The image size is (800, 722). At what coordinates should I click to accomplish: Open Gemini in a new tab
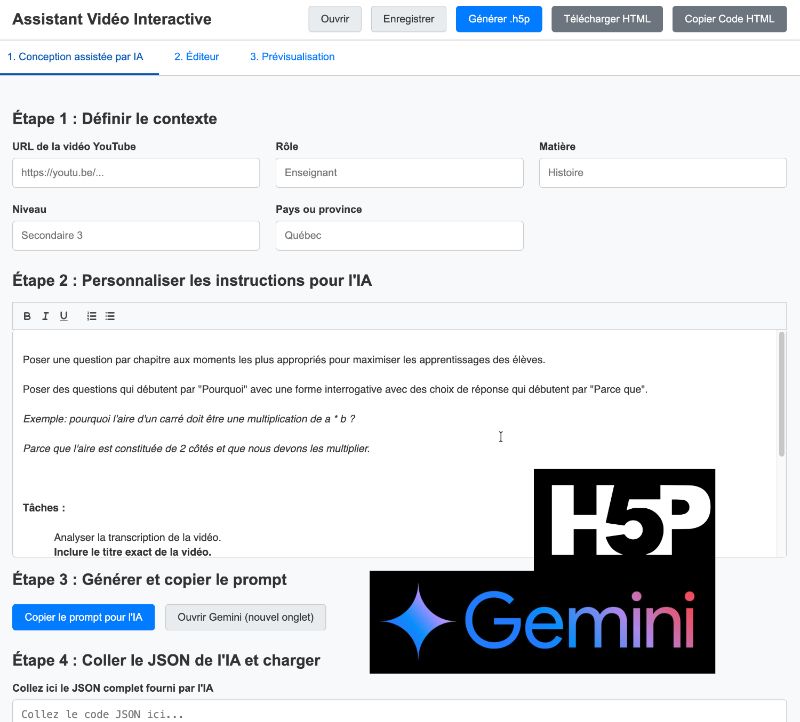pyautogui.click(x=245, y=617)
